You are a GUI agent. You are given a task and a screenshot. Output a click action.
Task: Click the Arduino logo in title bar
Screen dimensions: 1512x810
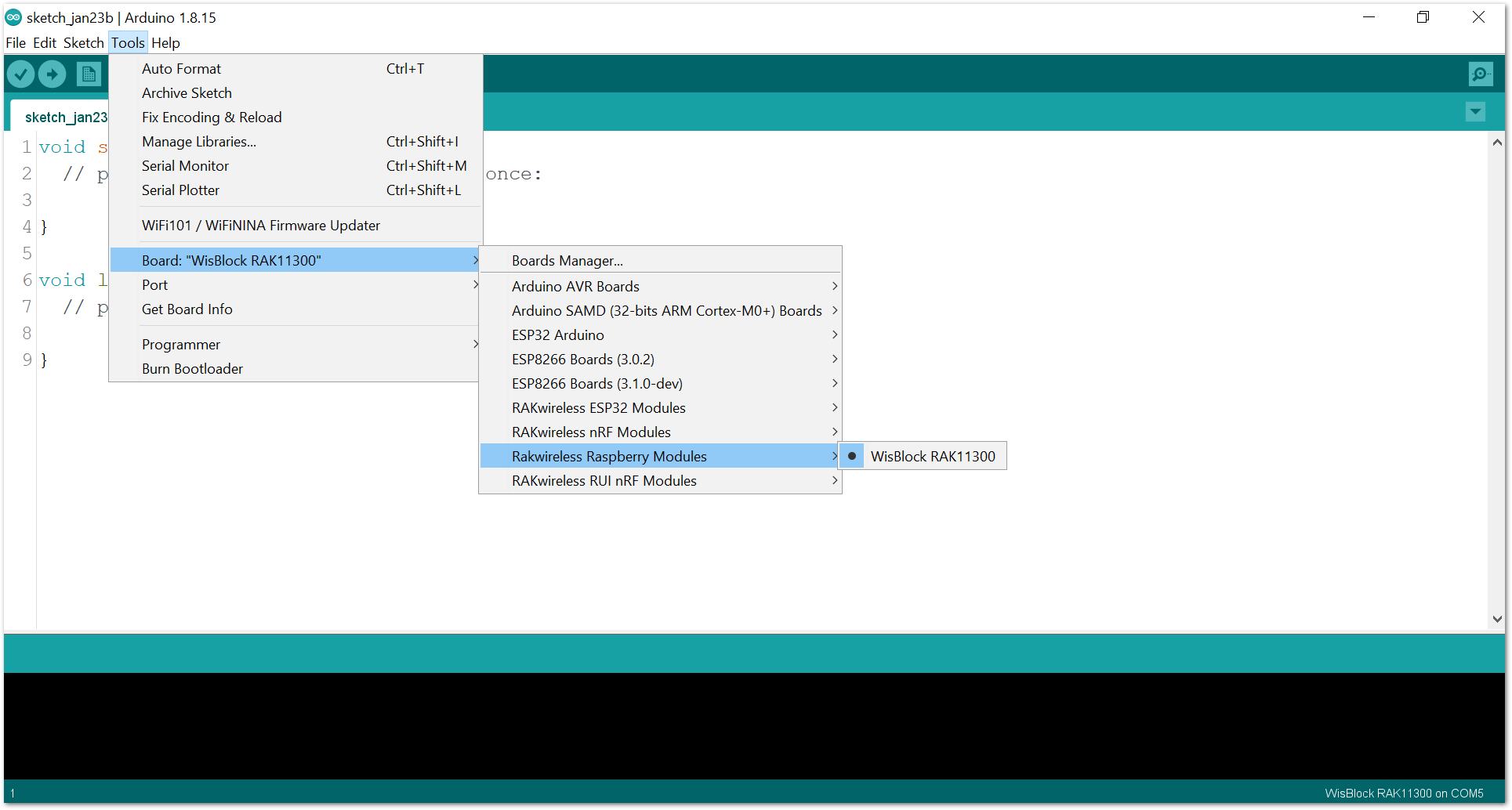(x=13, y=17)
